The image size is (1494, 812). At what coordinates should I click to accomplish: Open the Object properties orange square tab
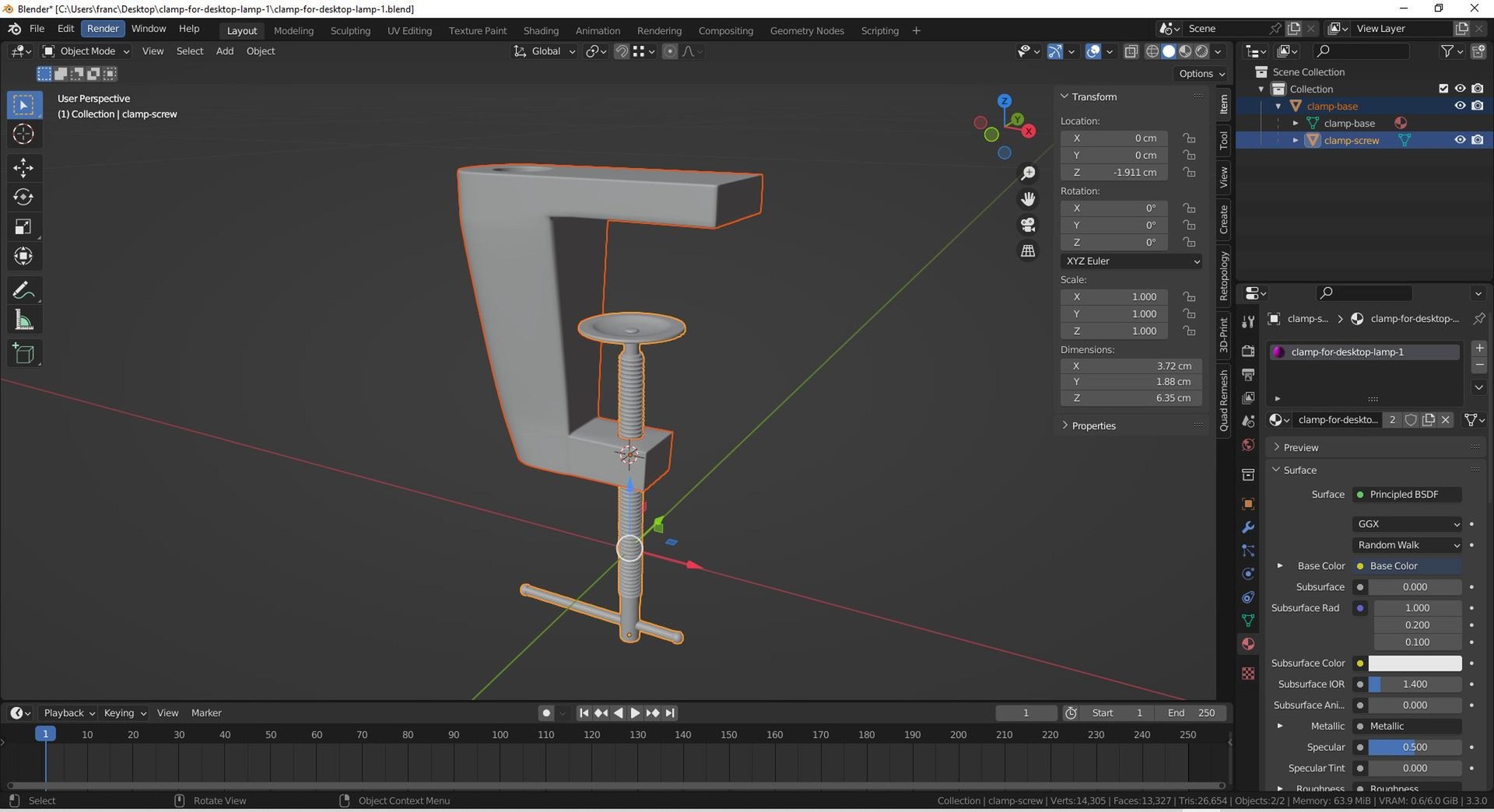(1248, 503)
